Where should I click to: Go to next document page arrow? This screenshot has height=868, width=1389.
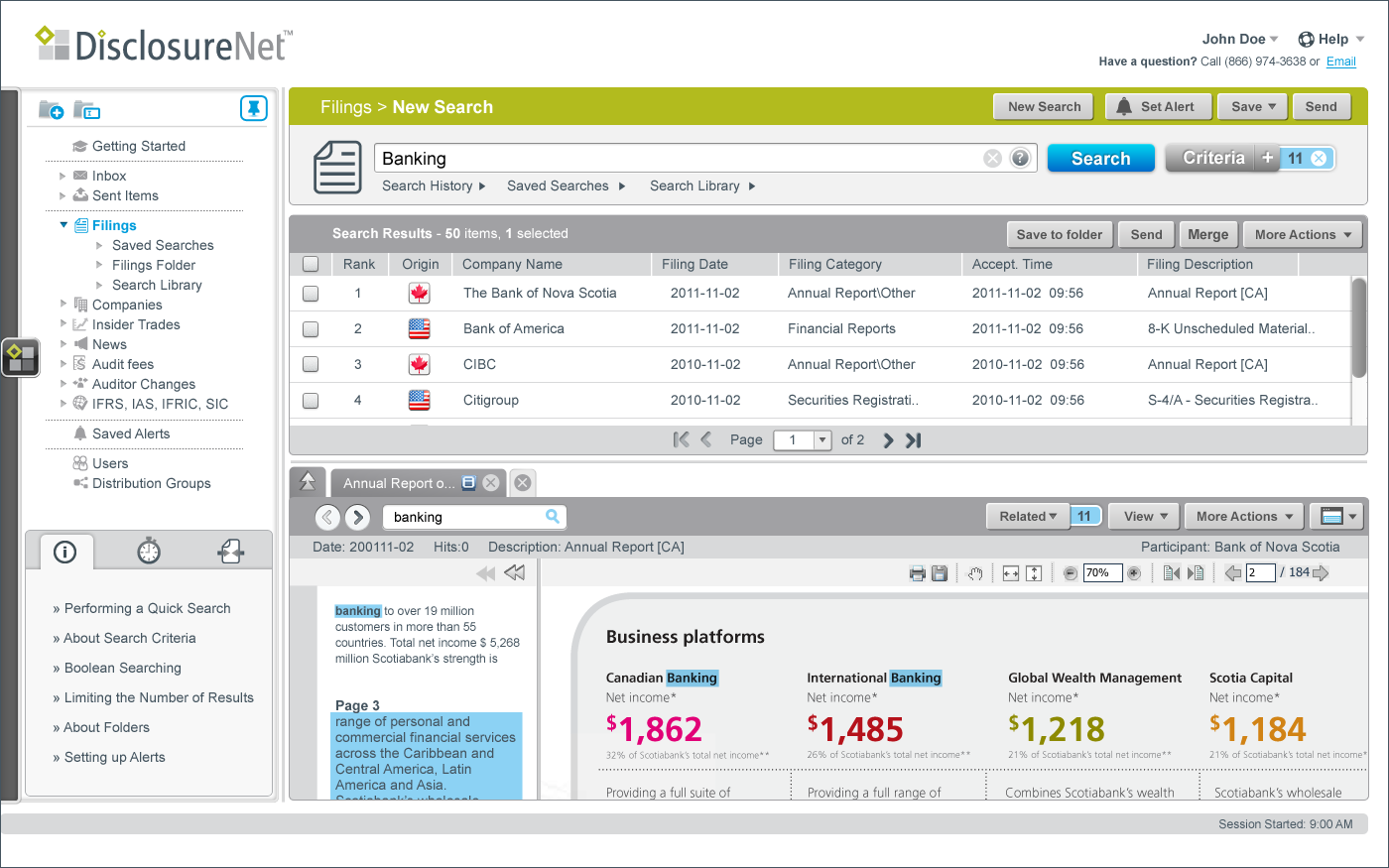click(1321, 573)
